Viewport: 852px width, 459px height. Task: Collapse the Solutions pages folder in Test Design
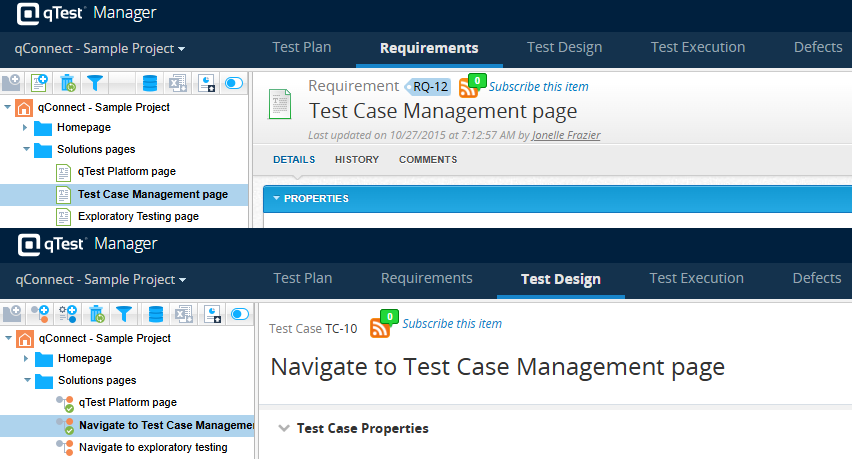(x=25, y=380)
